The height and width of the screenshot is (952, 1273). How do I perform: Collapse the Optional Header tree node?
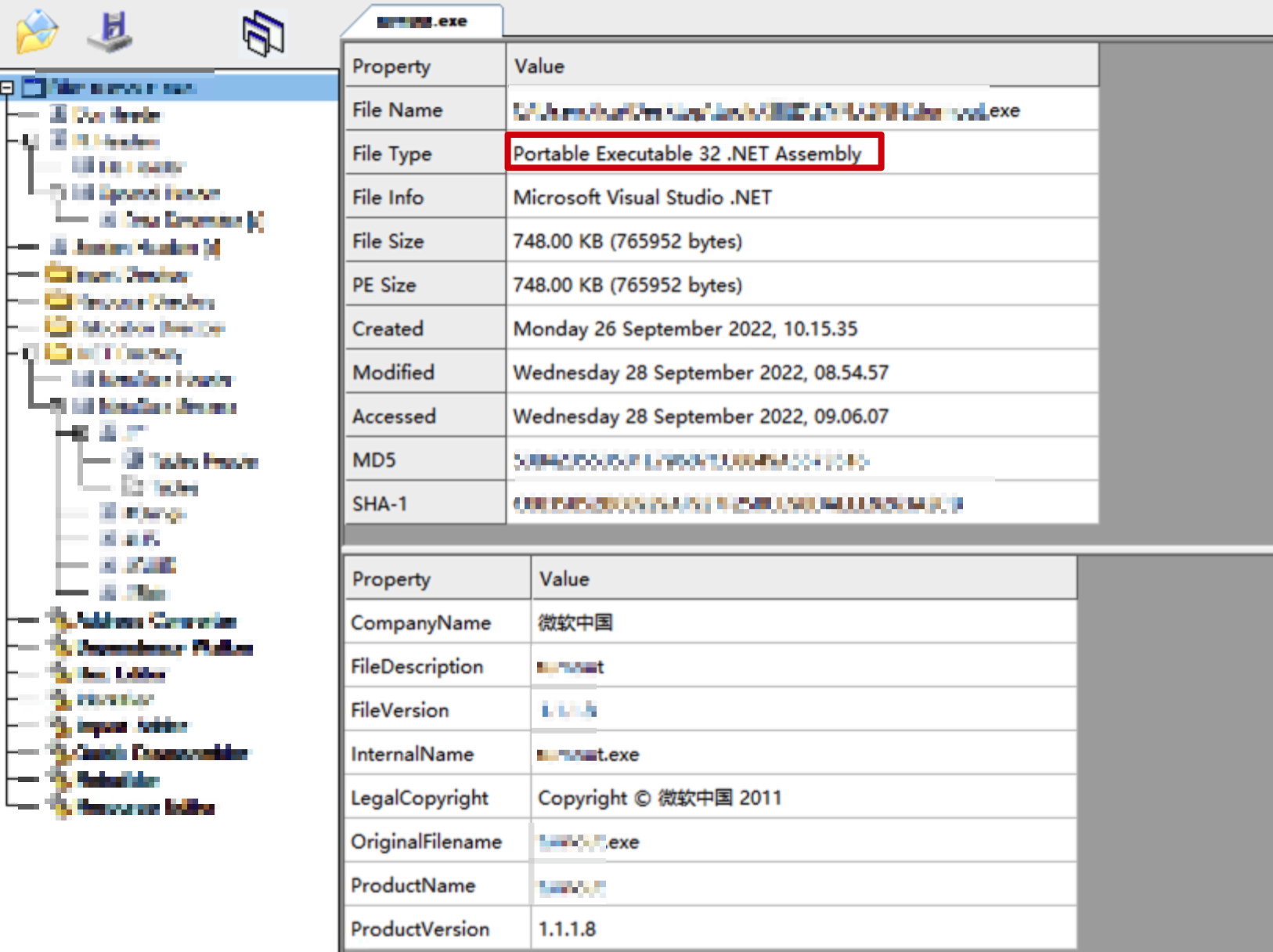57,193
